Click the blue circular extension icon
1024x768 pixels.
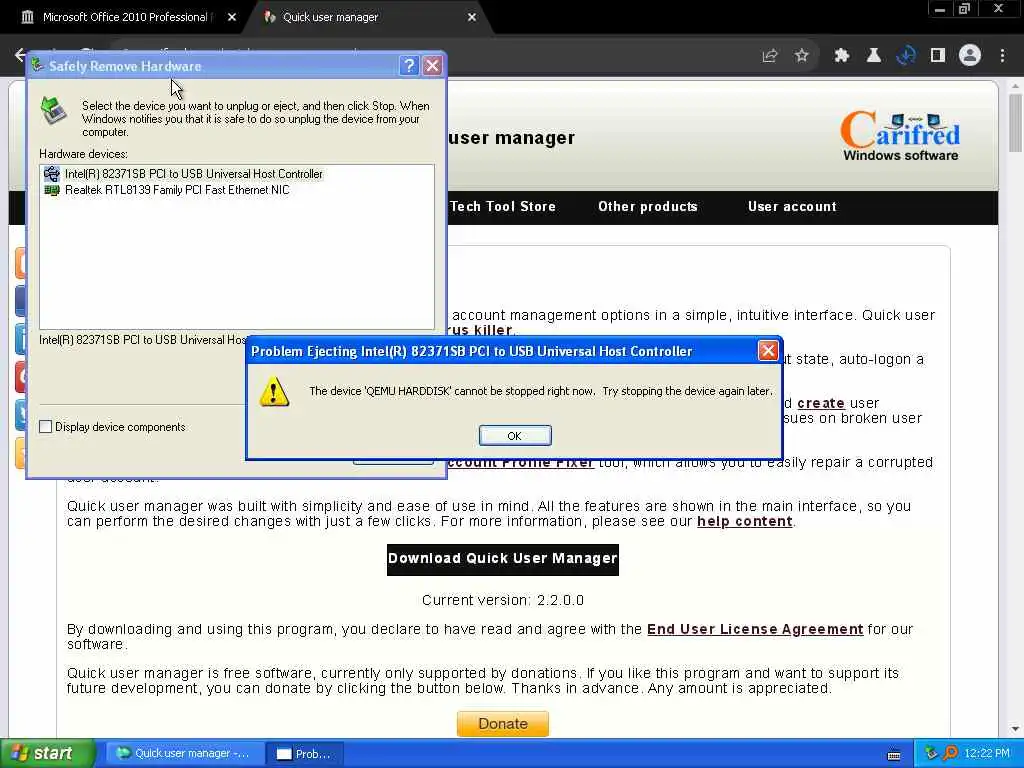(906, 56)
